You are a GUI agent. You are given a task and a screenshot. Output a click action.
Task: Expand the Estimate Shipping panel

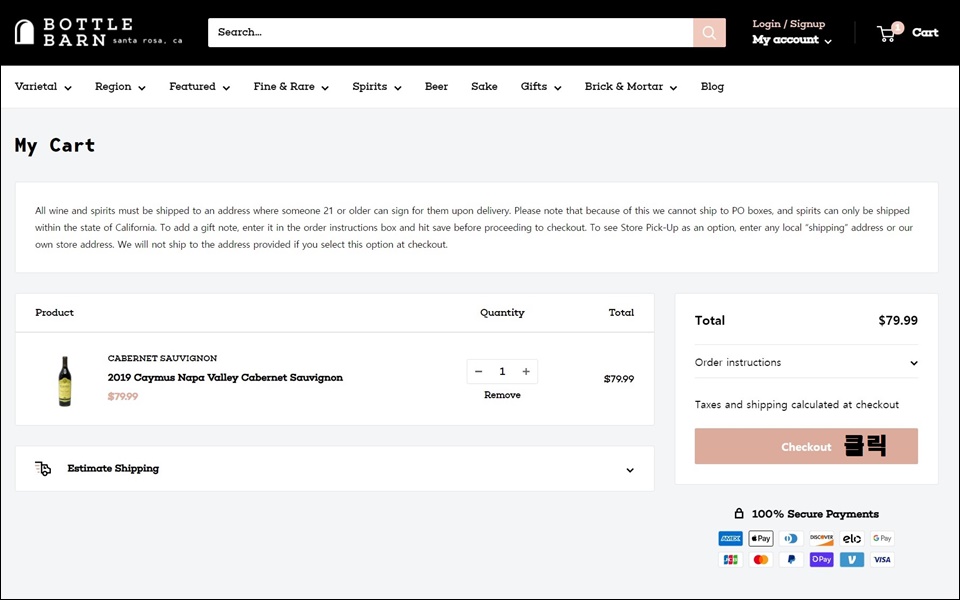[334, 469]
